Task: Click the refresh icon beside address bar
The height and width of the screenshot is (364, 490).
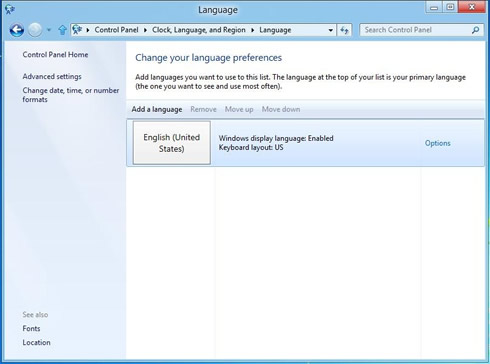Action: click(x=344, y=30)
